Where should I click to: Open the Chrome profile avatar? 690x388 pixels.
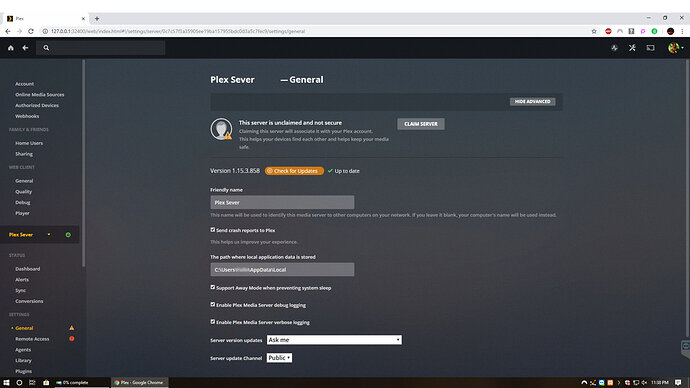pyautogui.click(x=670, y=31)
